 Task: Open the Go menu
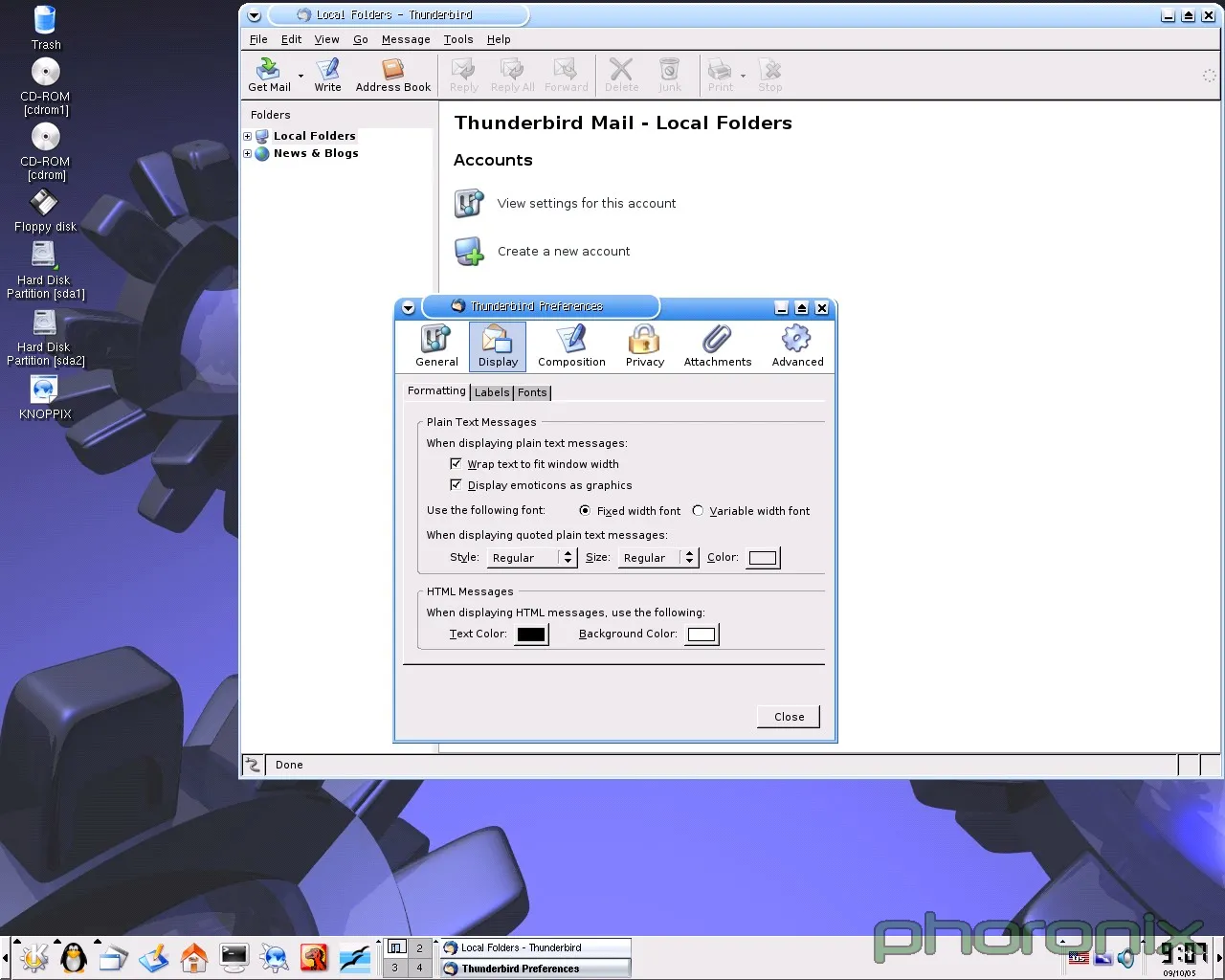pyautogui.click(x=360, y=39)
